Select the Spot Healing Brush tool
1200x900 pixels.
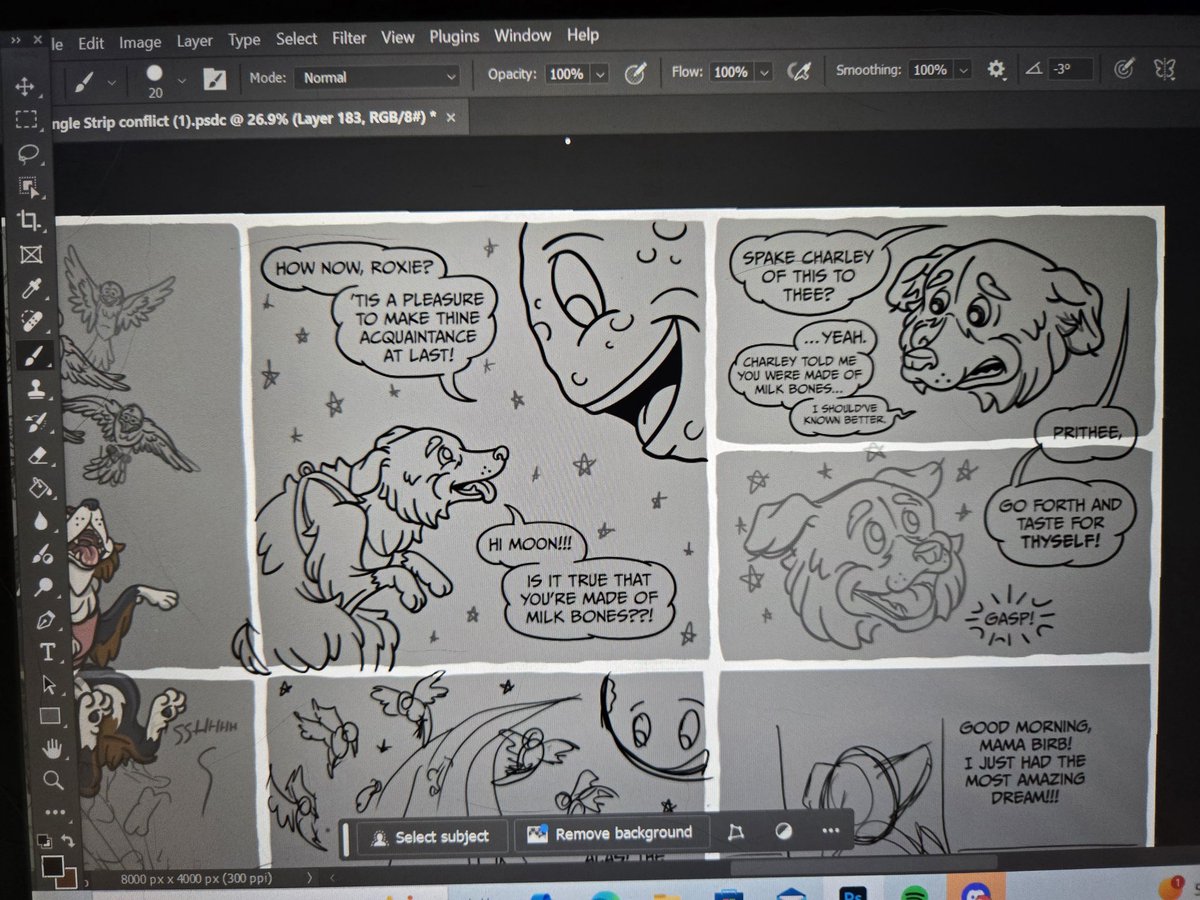point(31,322)
